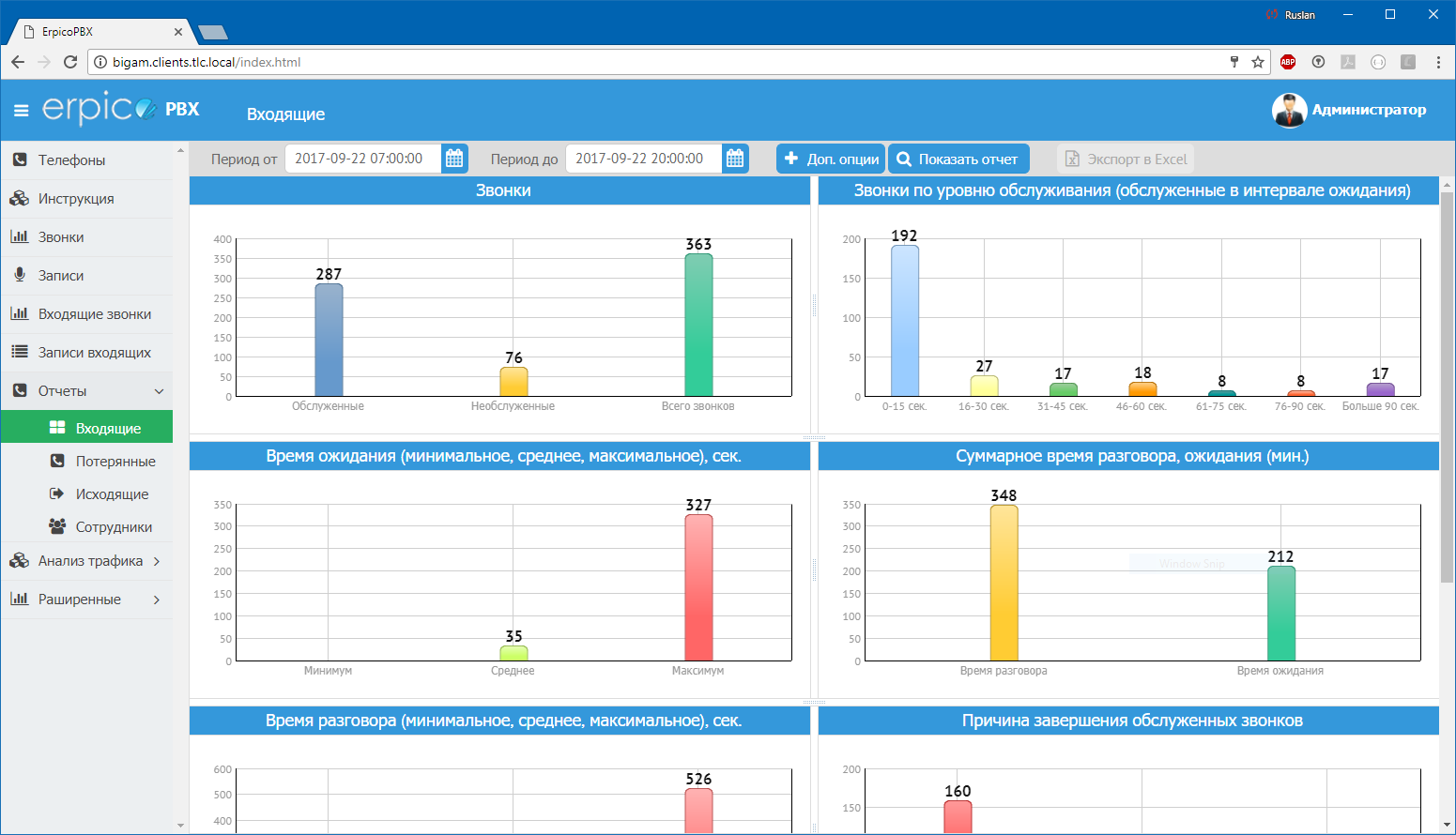Viewport: 1456px width, 835px height.
Task: Toggle the hamburger sidebar menu
Action: point(21,111)
